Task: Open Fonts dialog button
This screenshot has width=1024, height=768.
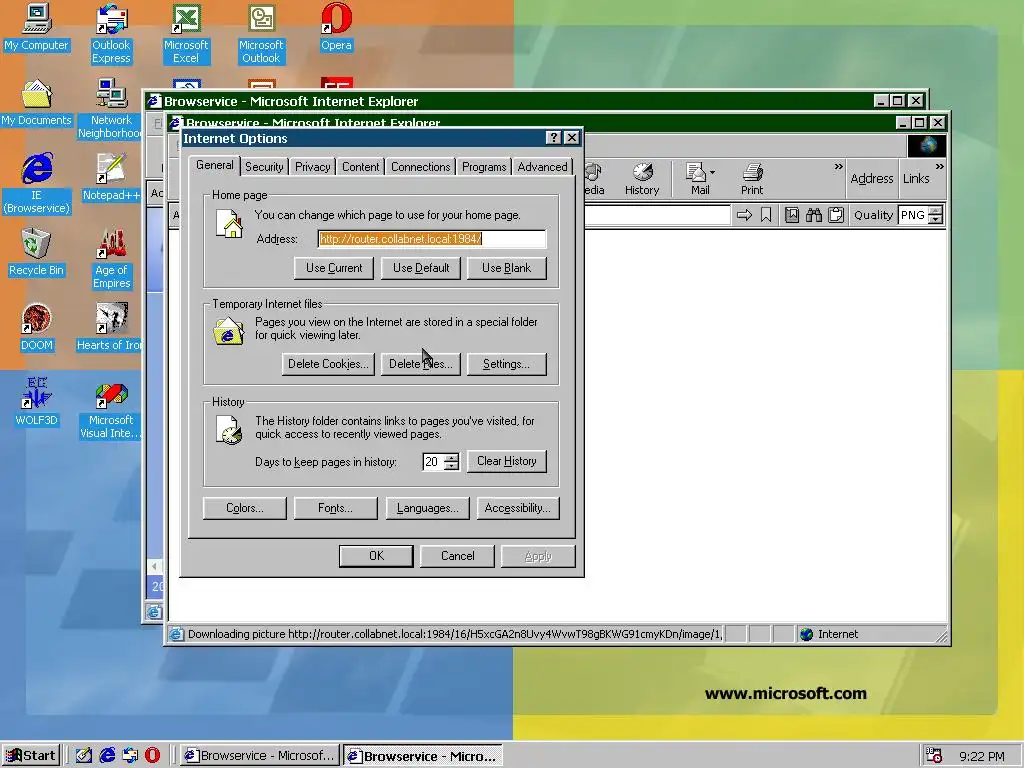Action: [x=335, y=508]
